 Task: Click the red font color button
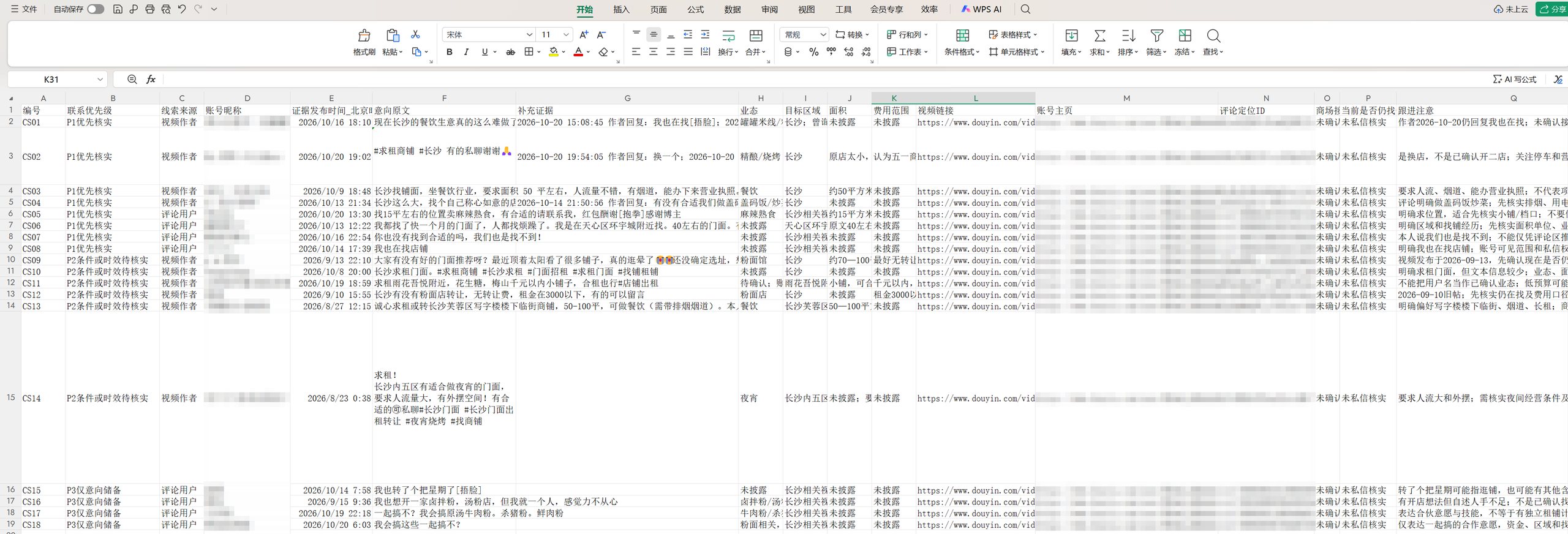(x=578, y=52)
